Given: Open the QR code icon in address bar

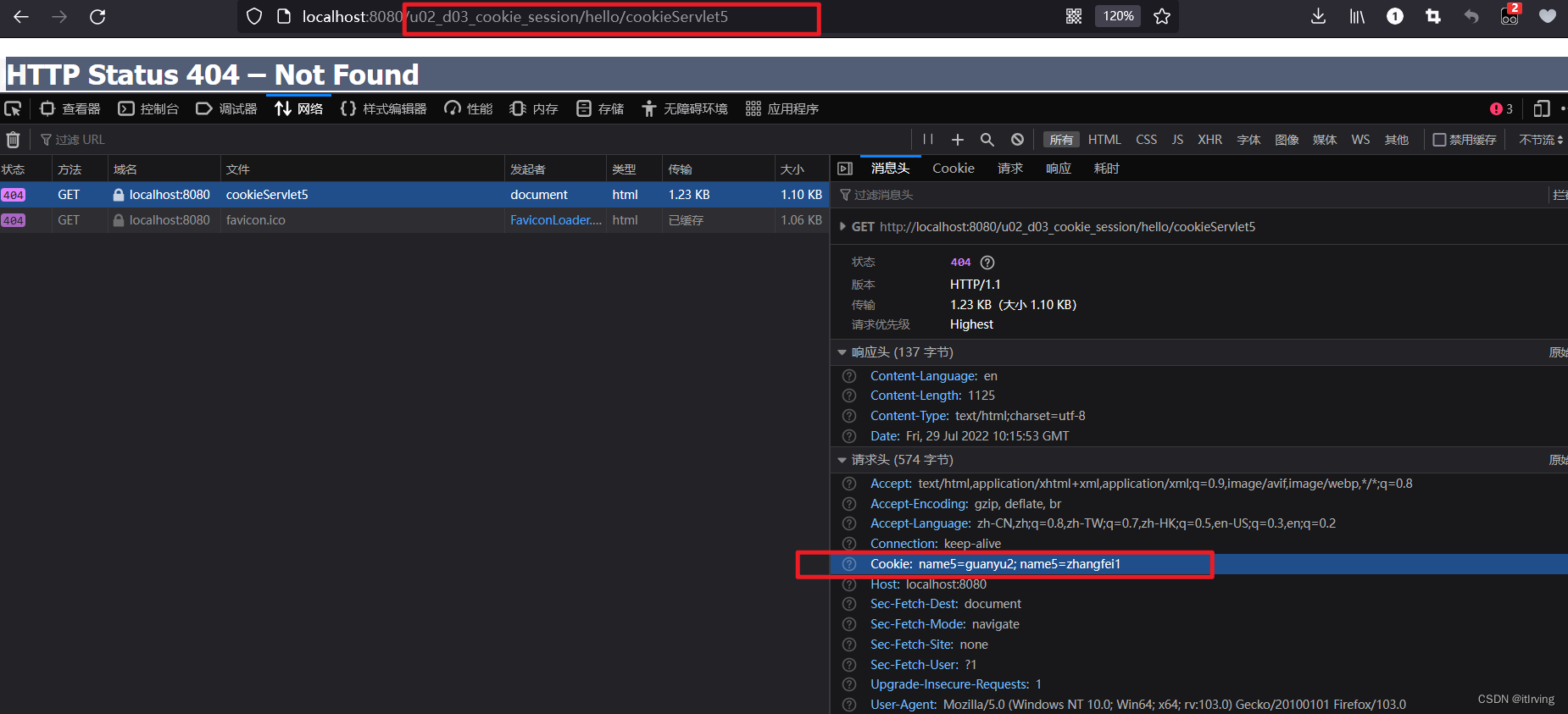Looking at the screenshot, I should 1074,16.
